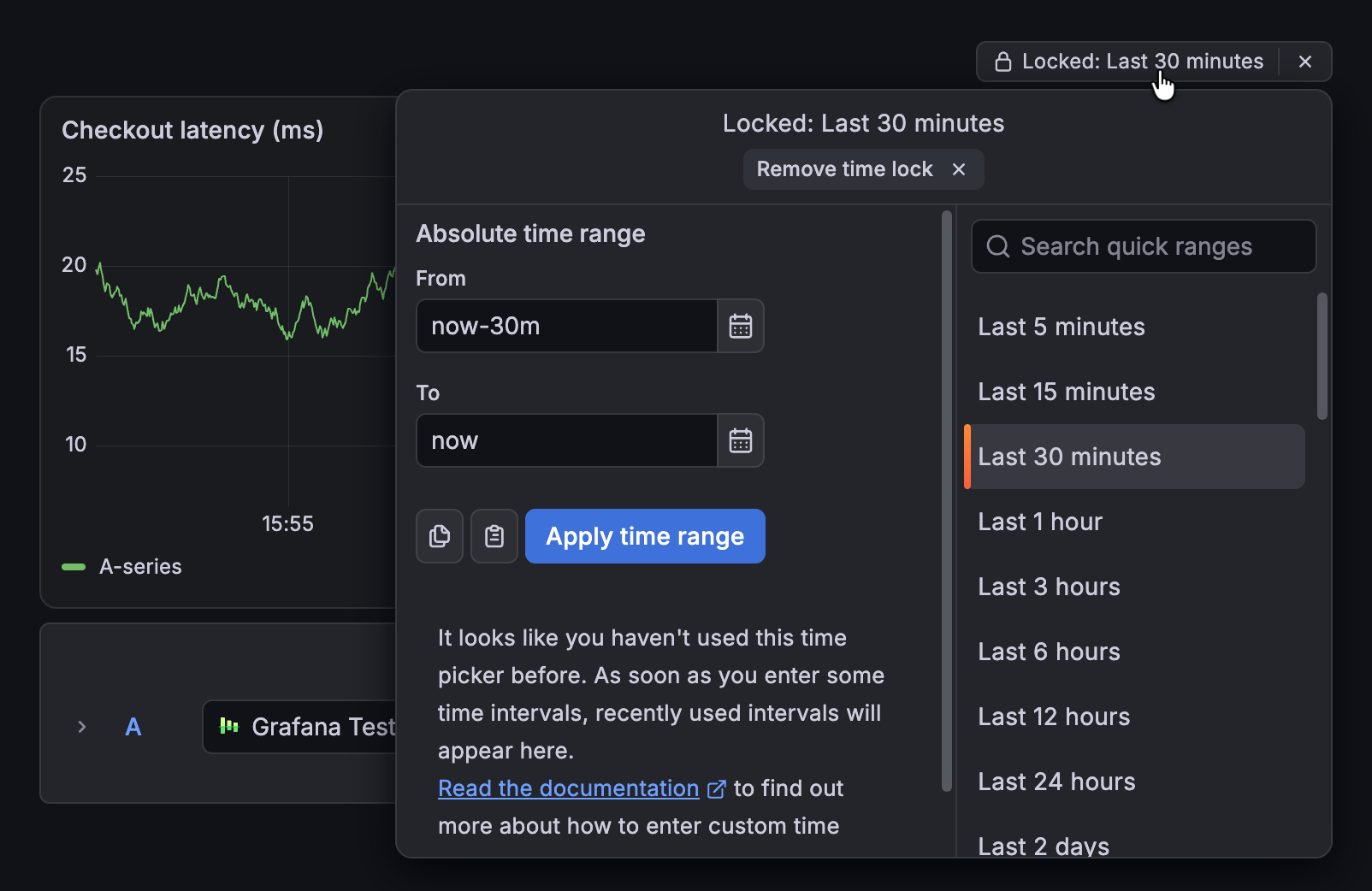Image resolution: width=1372 pixels, height=891 pixels.
Task: Click the X icon inside the Remove time lock button
Action: (x=959, y=169)
